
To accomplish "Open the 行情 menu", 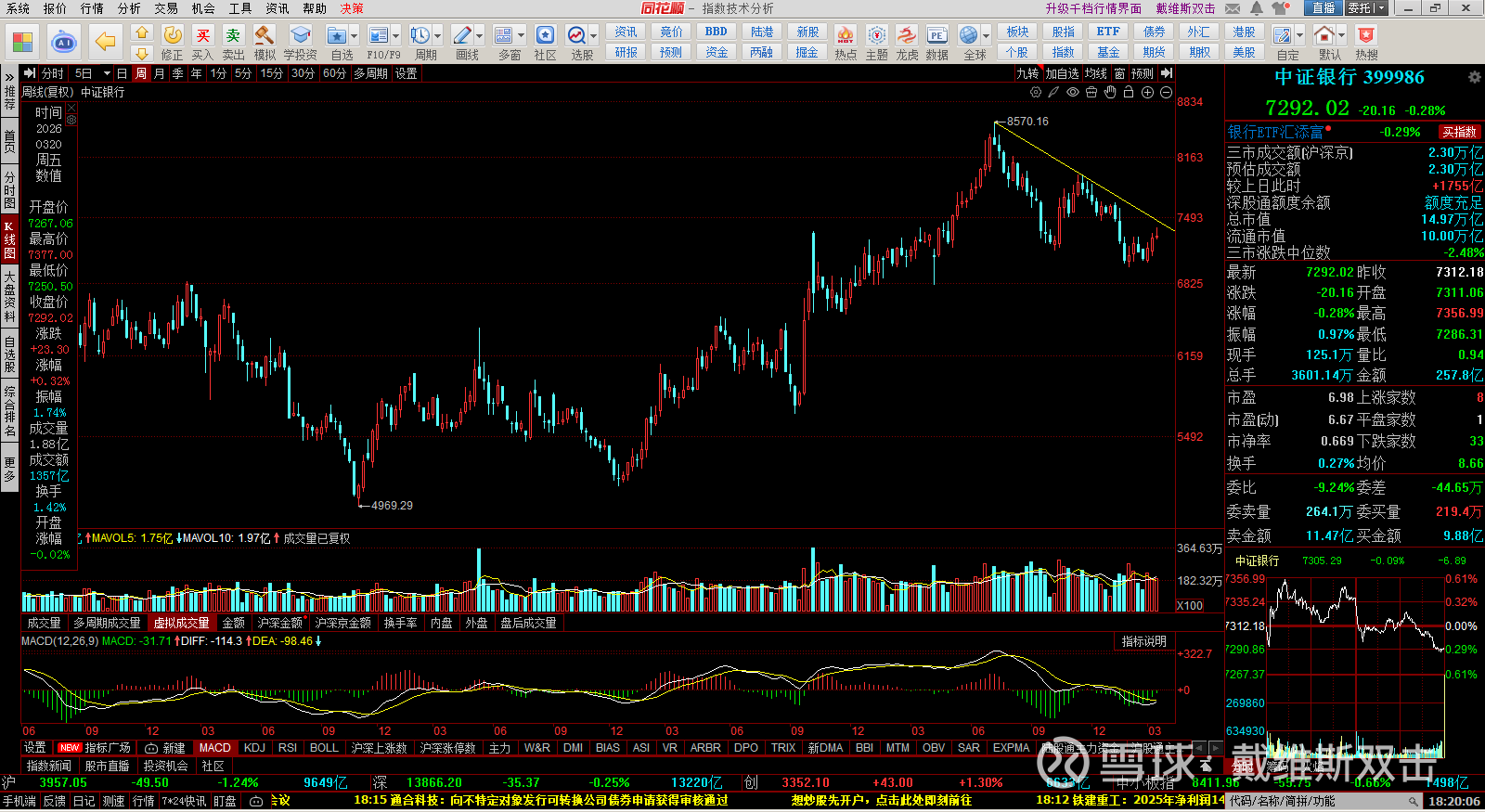I will pos(92,8).
